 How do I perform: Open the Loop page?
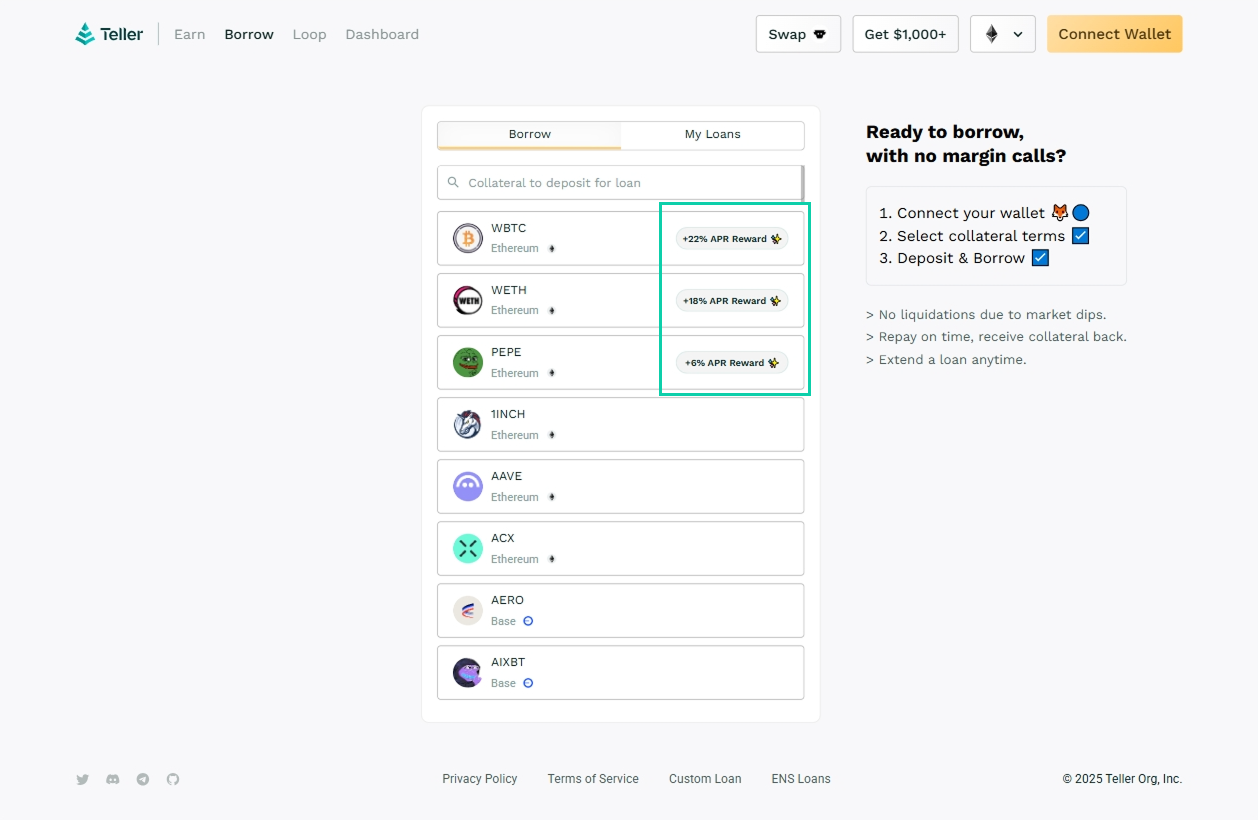click(x=310, y=34)
